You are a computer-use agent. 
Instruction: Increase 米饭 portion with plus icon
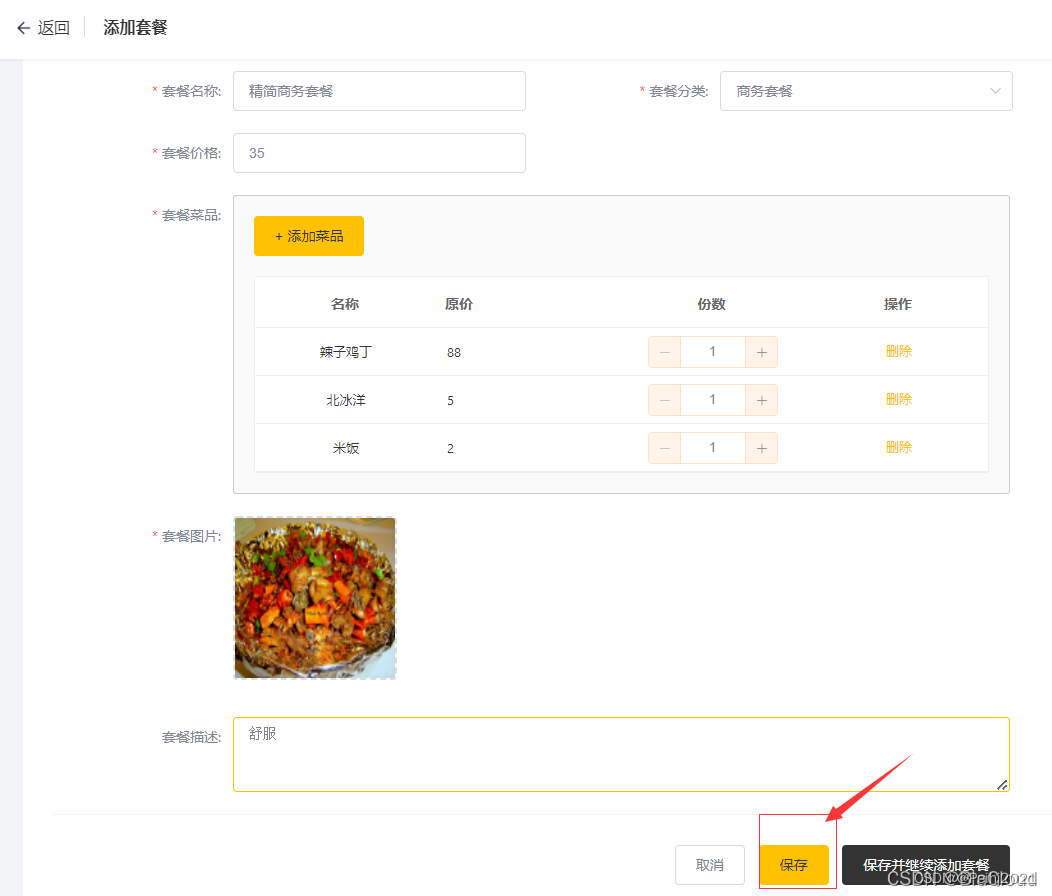tap(762, 447)
